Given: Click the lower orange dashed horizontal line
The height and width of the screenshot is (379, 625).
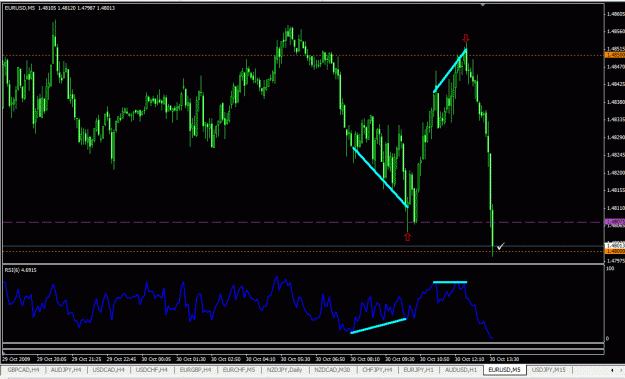Looking at the screenshot, I should tap(303, 251).
